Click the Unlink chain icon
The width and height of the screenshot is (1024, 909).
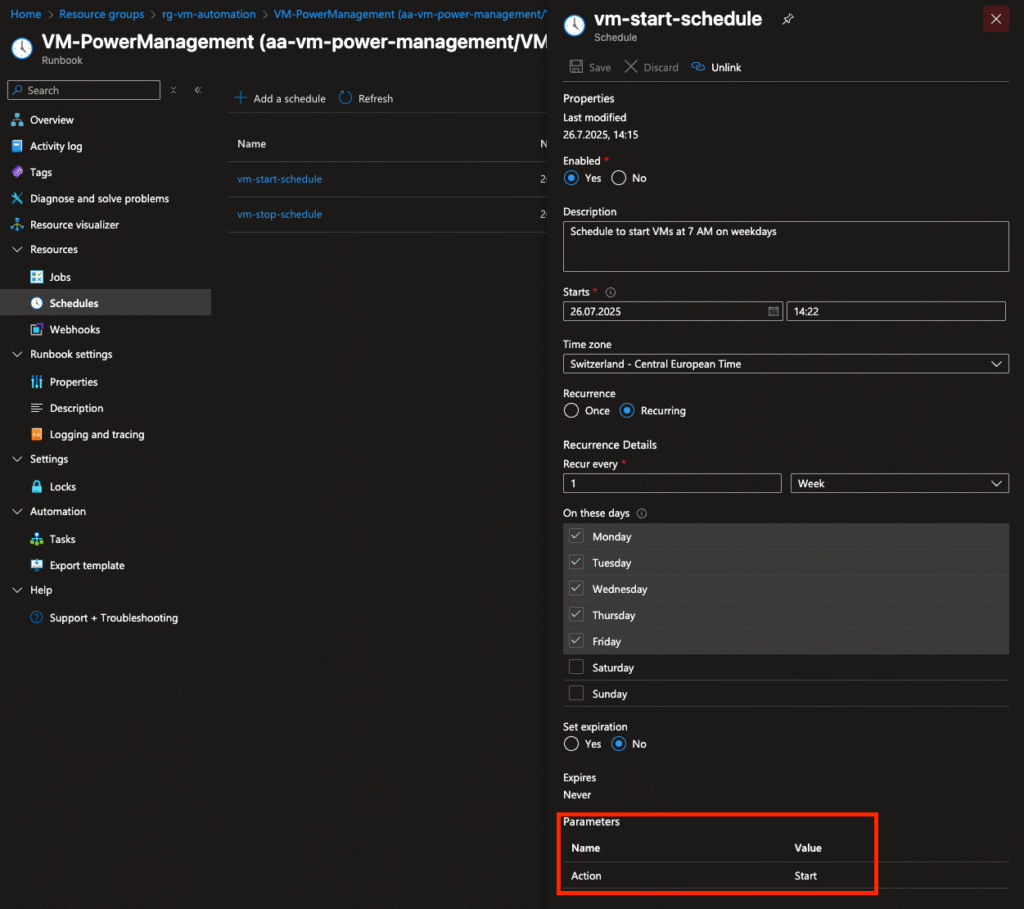(x=698, y=67)
